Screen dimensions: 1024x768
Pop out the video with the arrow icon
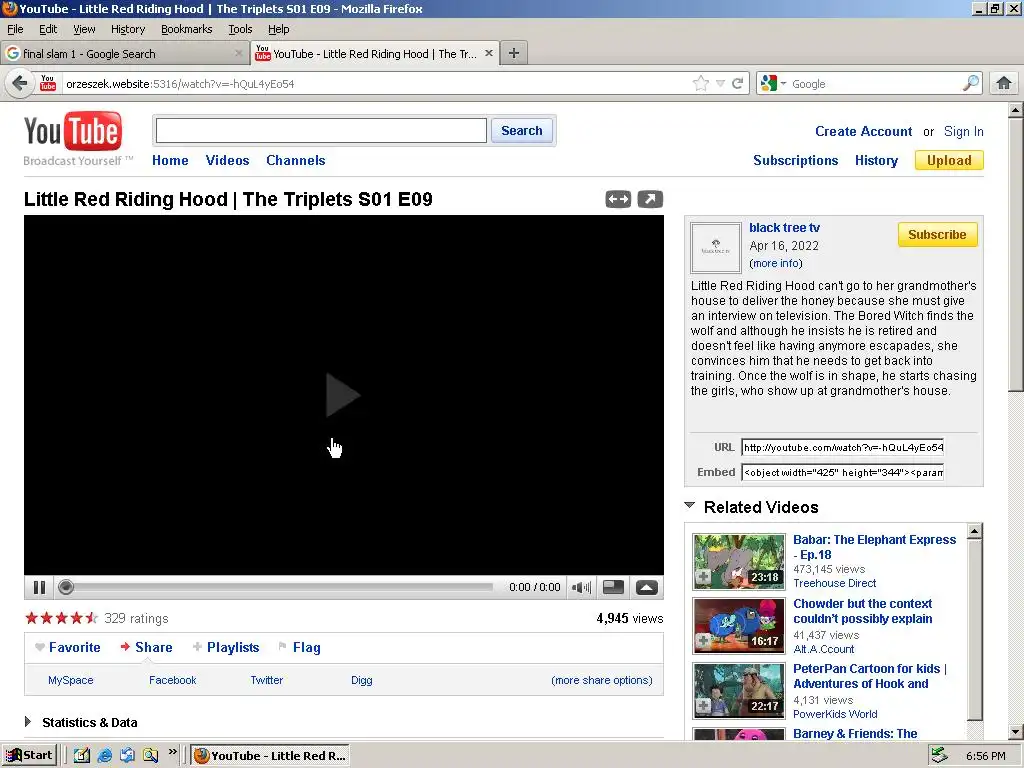coord(650,199)
